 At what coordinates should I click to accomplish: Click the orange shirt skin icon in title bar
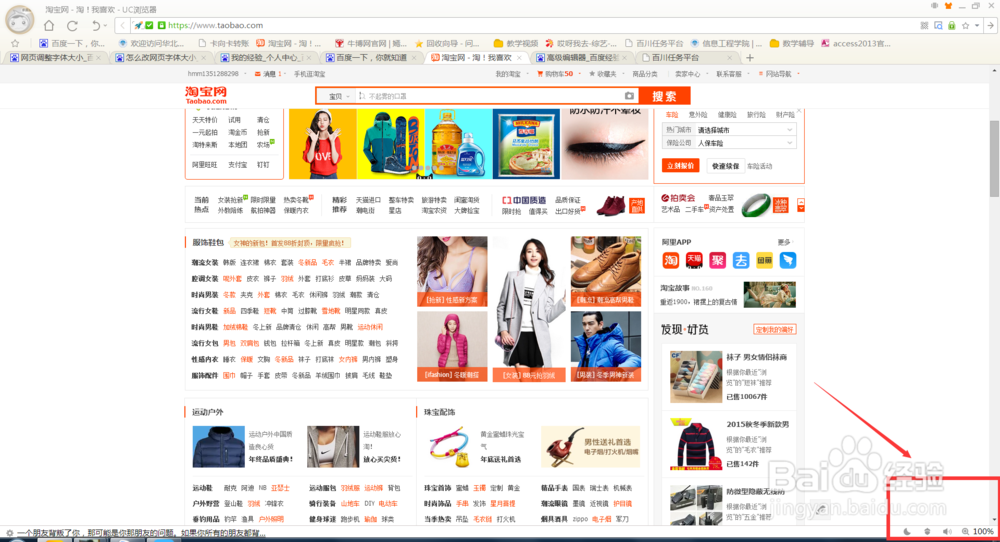point(948,6)
